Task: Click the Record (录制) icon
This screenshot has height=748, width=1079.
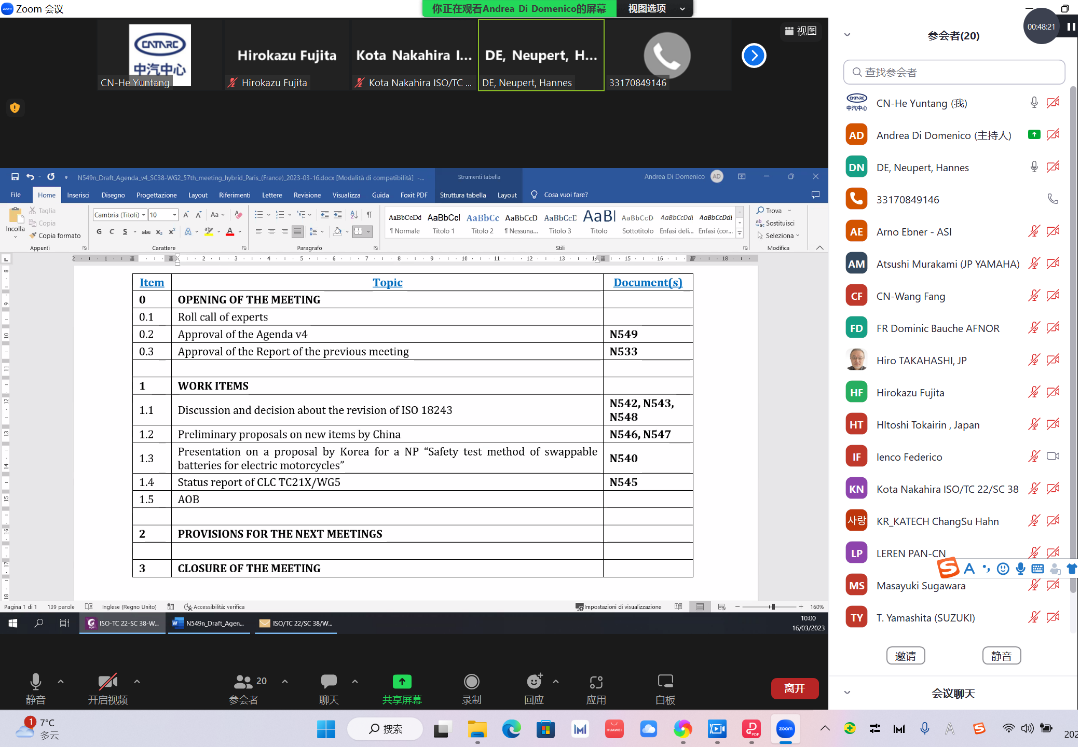Action: point(471,683)
